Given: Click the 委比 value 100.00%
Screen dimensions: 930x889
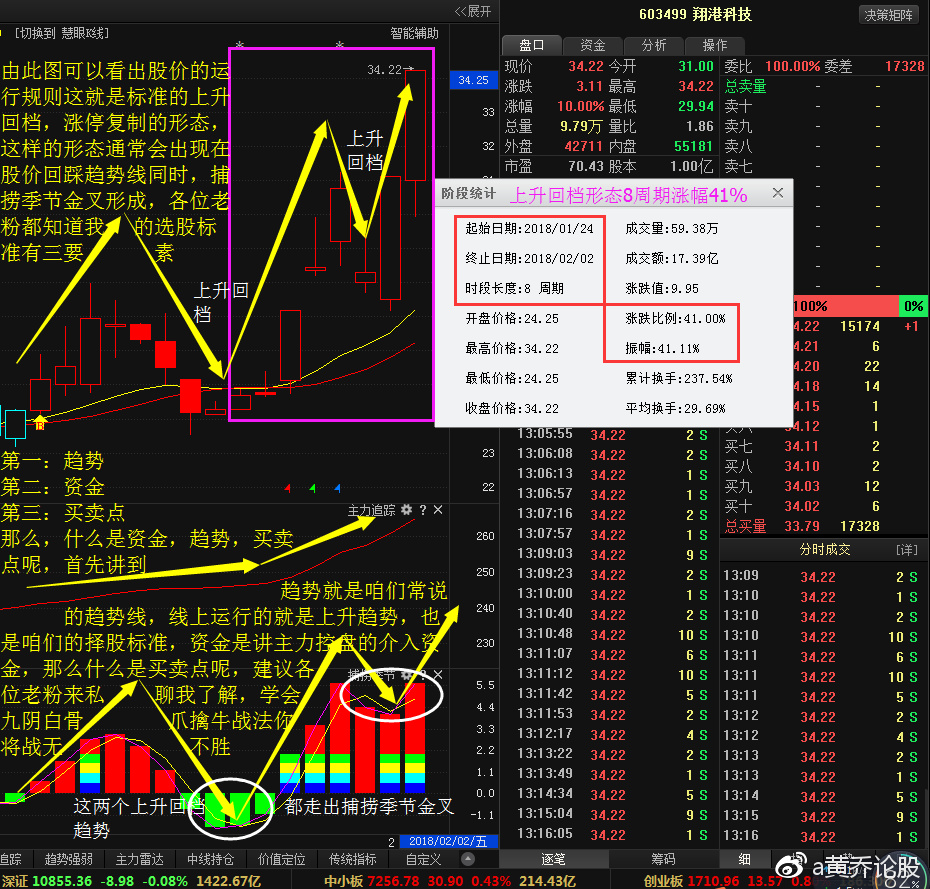Looking at the screenshot, I should (792, 66).
